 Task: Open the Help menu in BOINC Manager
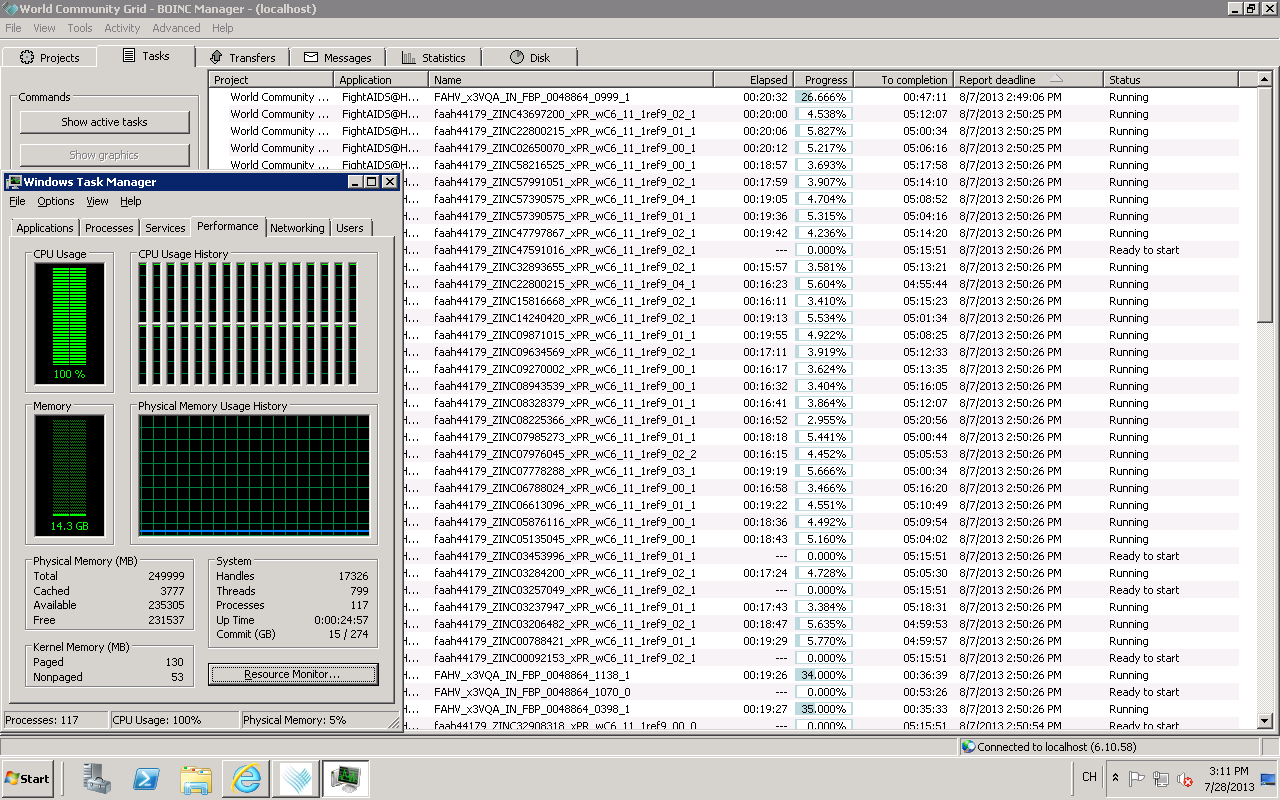click(223, 28)
